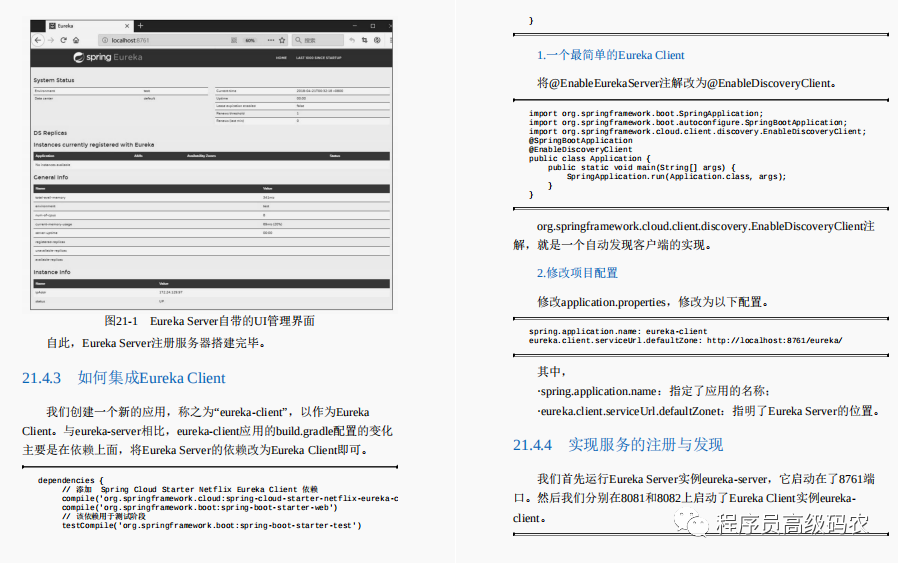Click '自此，Eureka Server注册服务器搭建完毕' sentence
This screenshot has height=563, width=898.
156,344
